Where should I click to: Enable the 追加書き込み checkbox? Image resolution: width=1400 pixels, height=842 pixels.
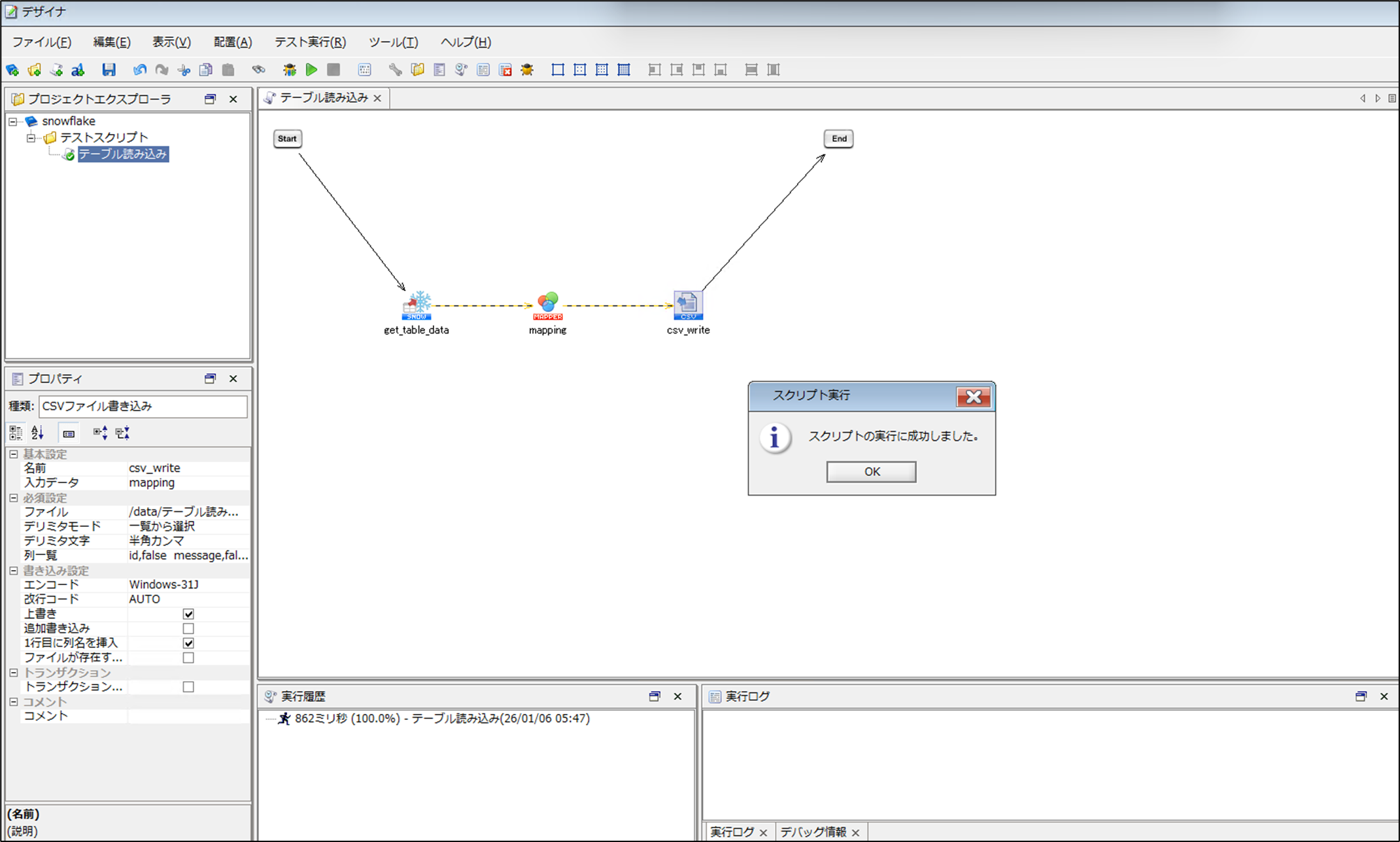click(x=188, y=628)
